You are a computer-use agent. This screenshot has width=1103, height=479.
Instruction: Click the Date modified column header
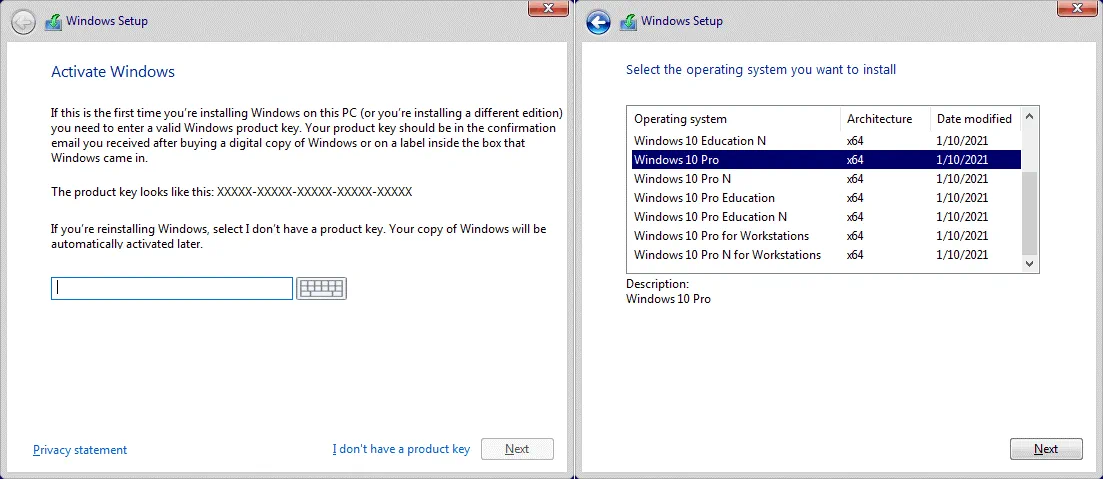pos(974,119)
